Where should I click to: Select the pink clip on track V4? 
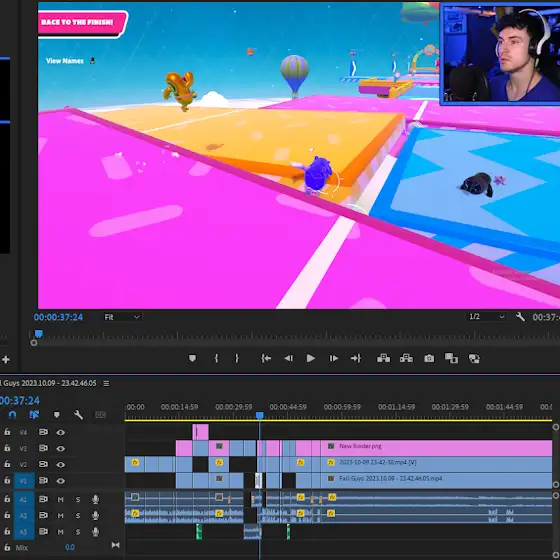point(200,432)
